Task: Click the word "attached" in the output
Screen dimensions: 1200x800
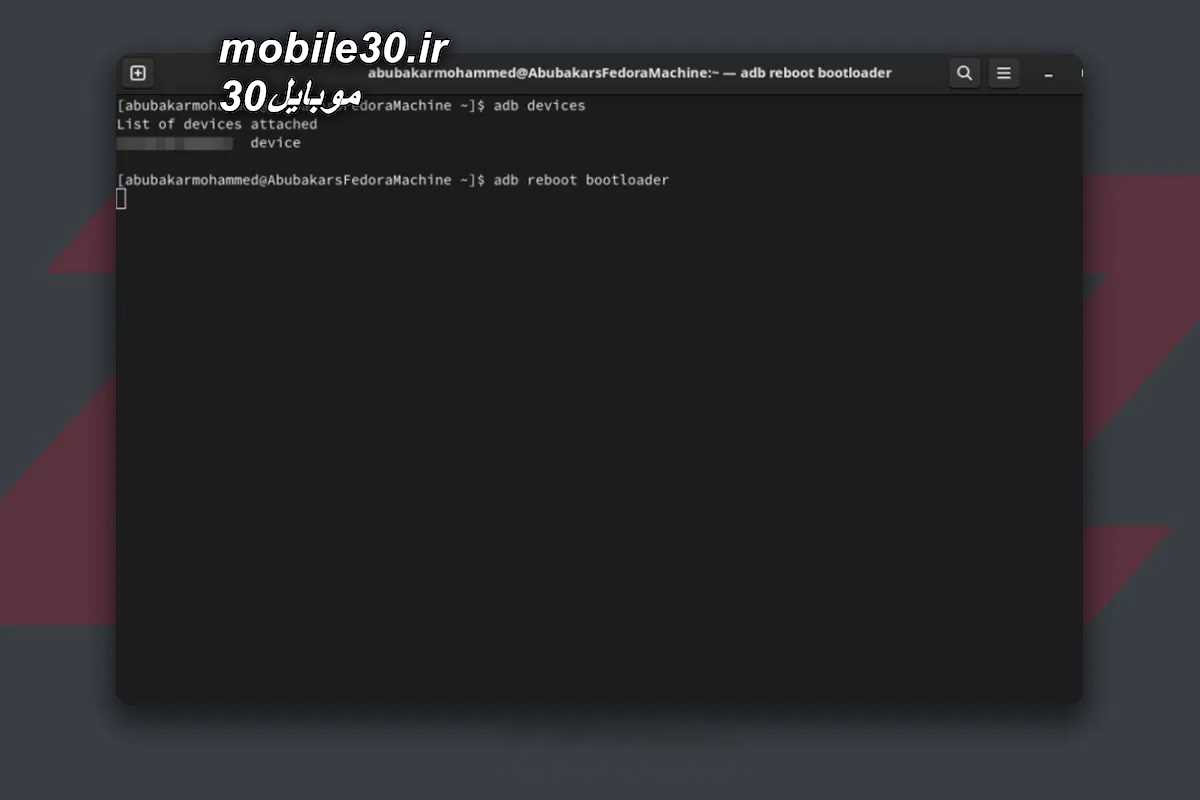Action: click(x=283, y=124)
